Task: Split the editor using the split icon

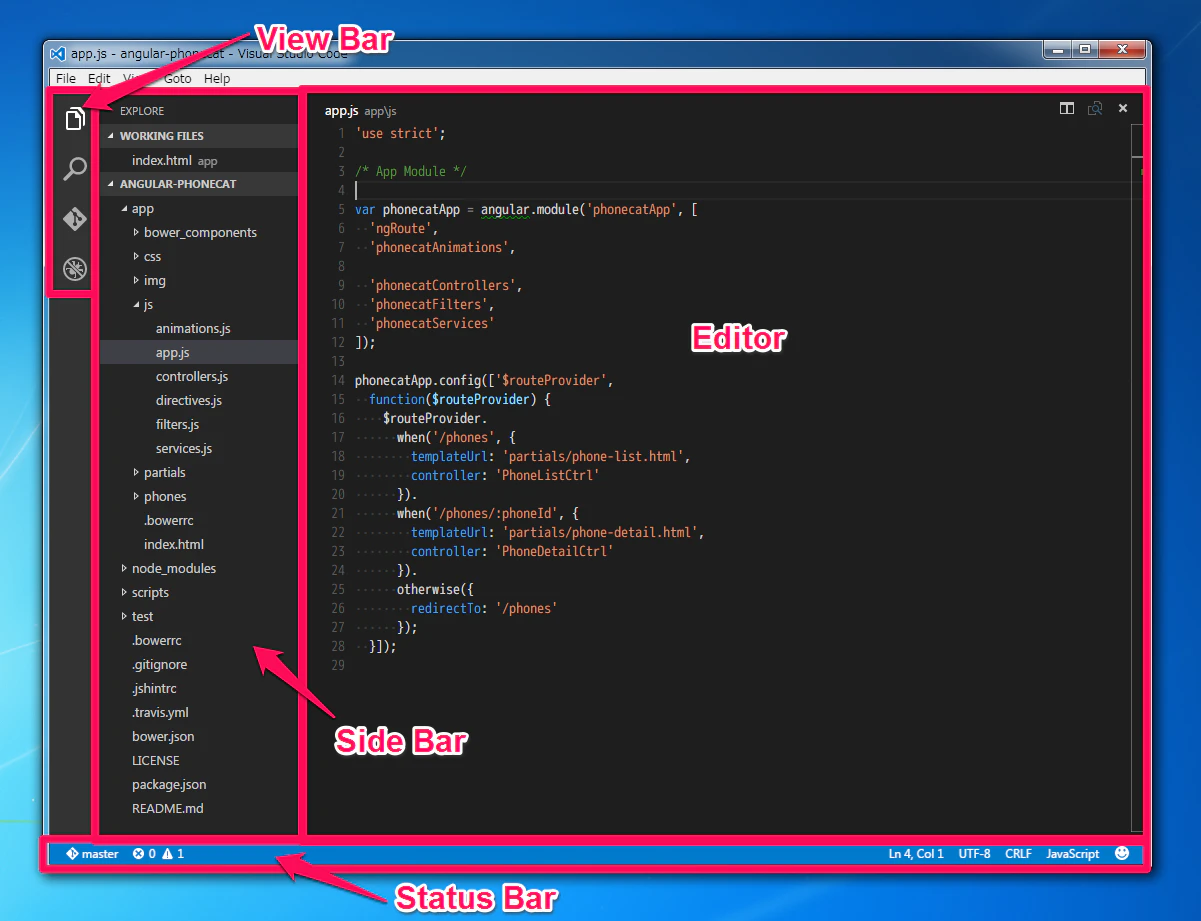Action: tap(1067, 108)
